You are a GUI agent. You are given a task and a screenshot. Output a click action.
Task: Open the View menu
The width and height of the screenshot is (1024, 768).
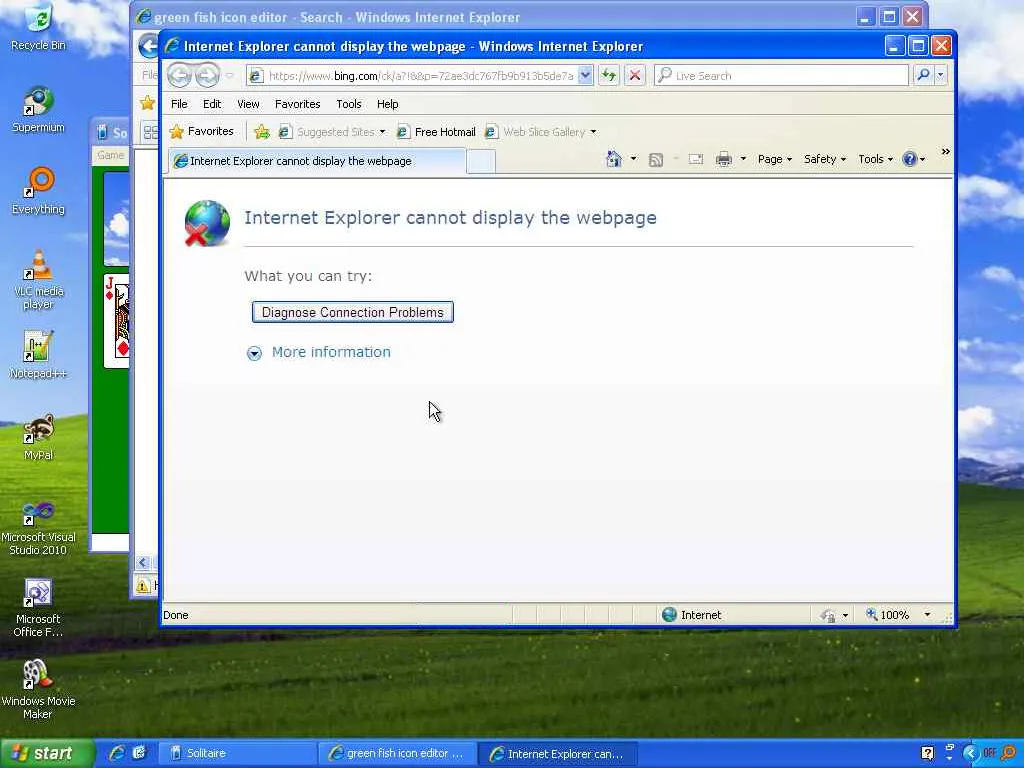[248, 104]
